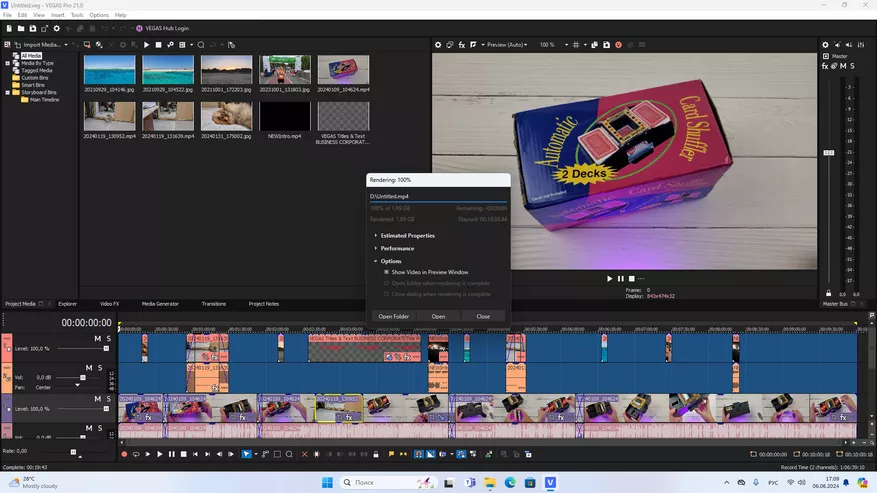Switch to the Transitions tab
The image size is (877, 493).
coord(213,303)
